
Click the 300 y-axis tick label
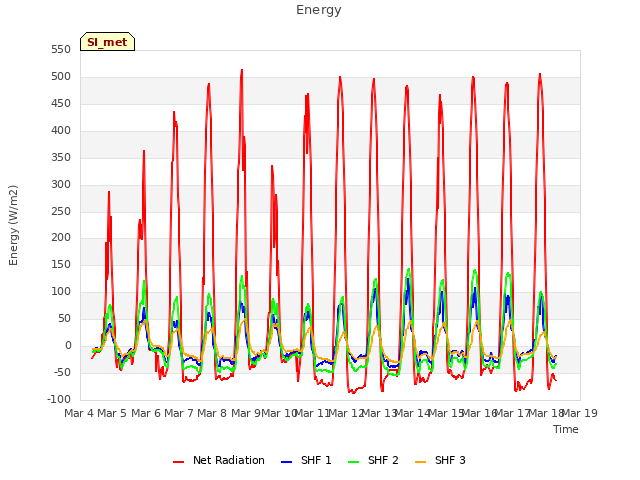(61, 184)
